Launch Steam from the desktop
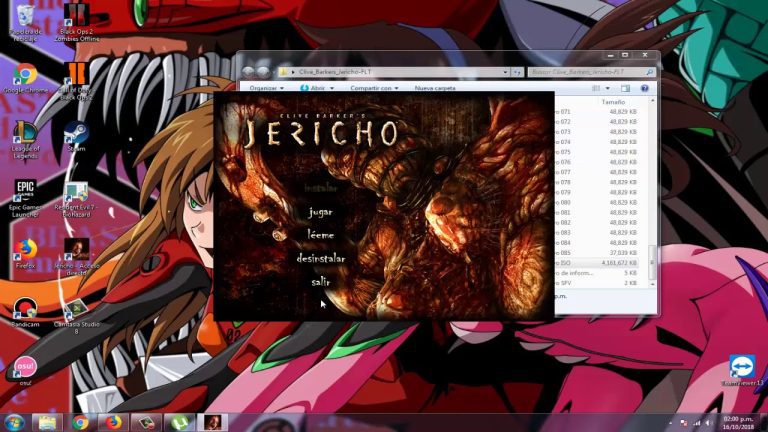The height and width of the screenshot is (432, 768). [x=76, y=137]
